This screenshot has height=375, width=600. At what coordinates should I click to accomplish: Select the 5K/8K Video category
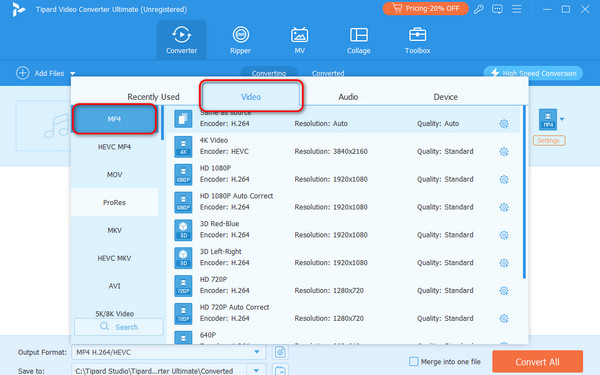[x=114, y=313]
